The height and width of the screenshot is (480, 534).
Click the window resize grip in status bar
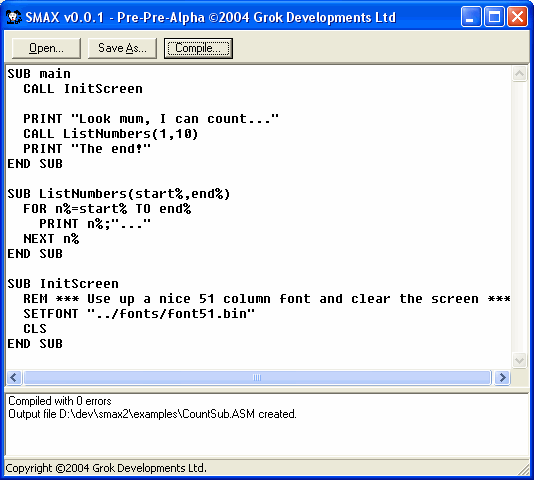523,470
